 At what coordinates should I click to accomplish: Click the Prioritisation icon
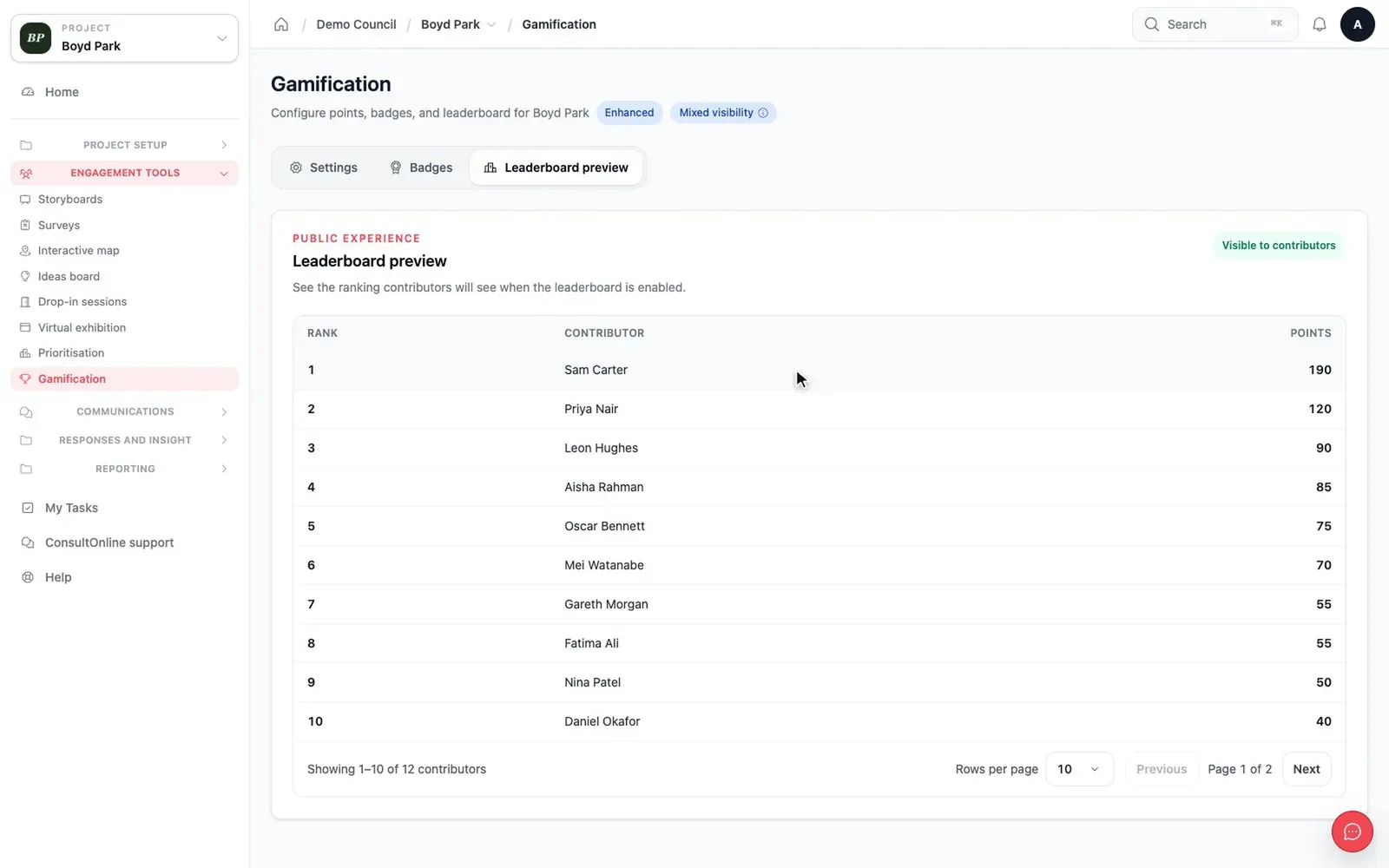coord(25,353)
